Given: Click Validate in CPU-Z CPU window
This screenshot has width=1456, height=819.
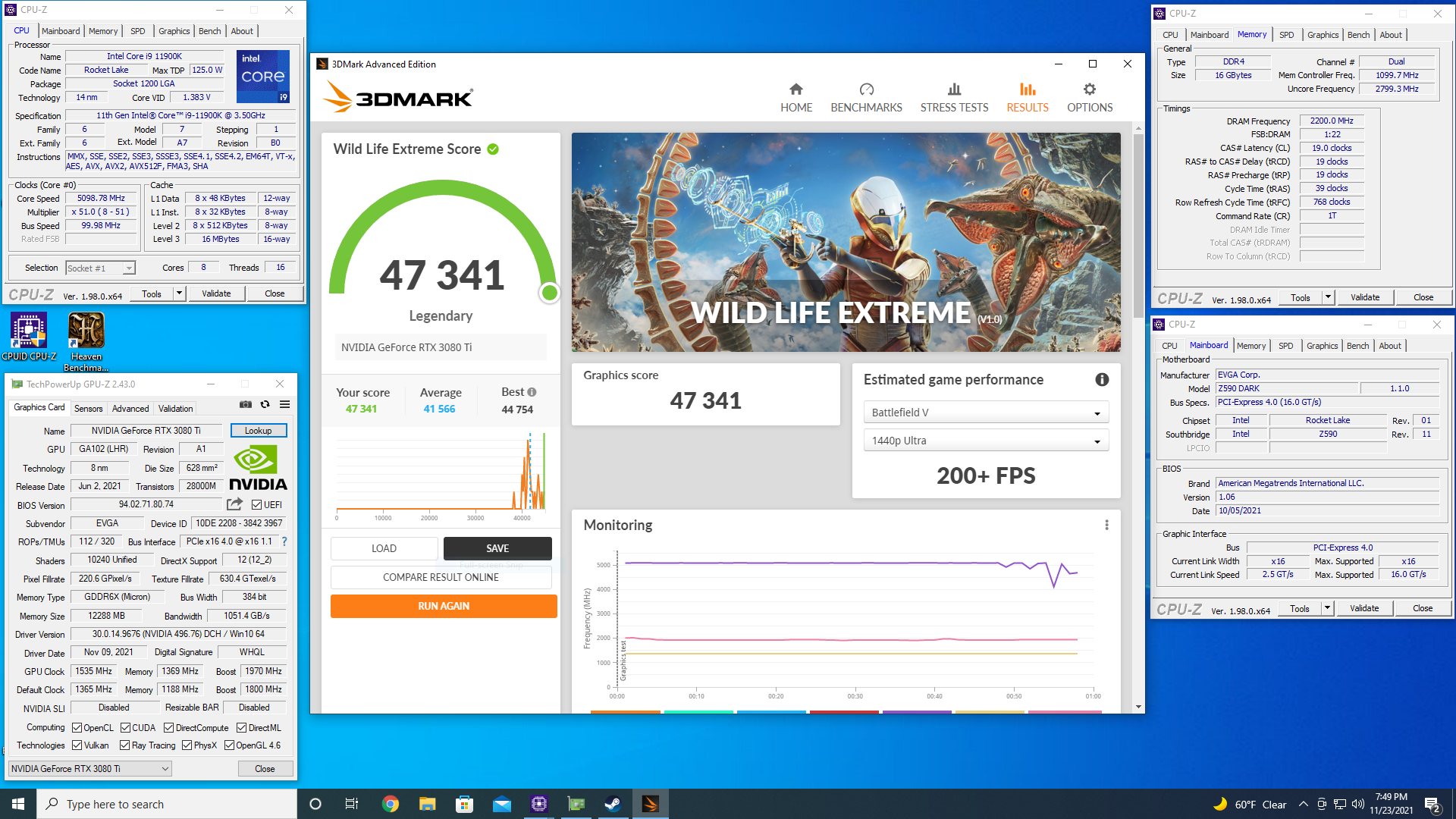Looking at the screenshot, I should [x=216, y=293].
